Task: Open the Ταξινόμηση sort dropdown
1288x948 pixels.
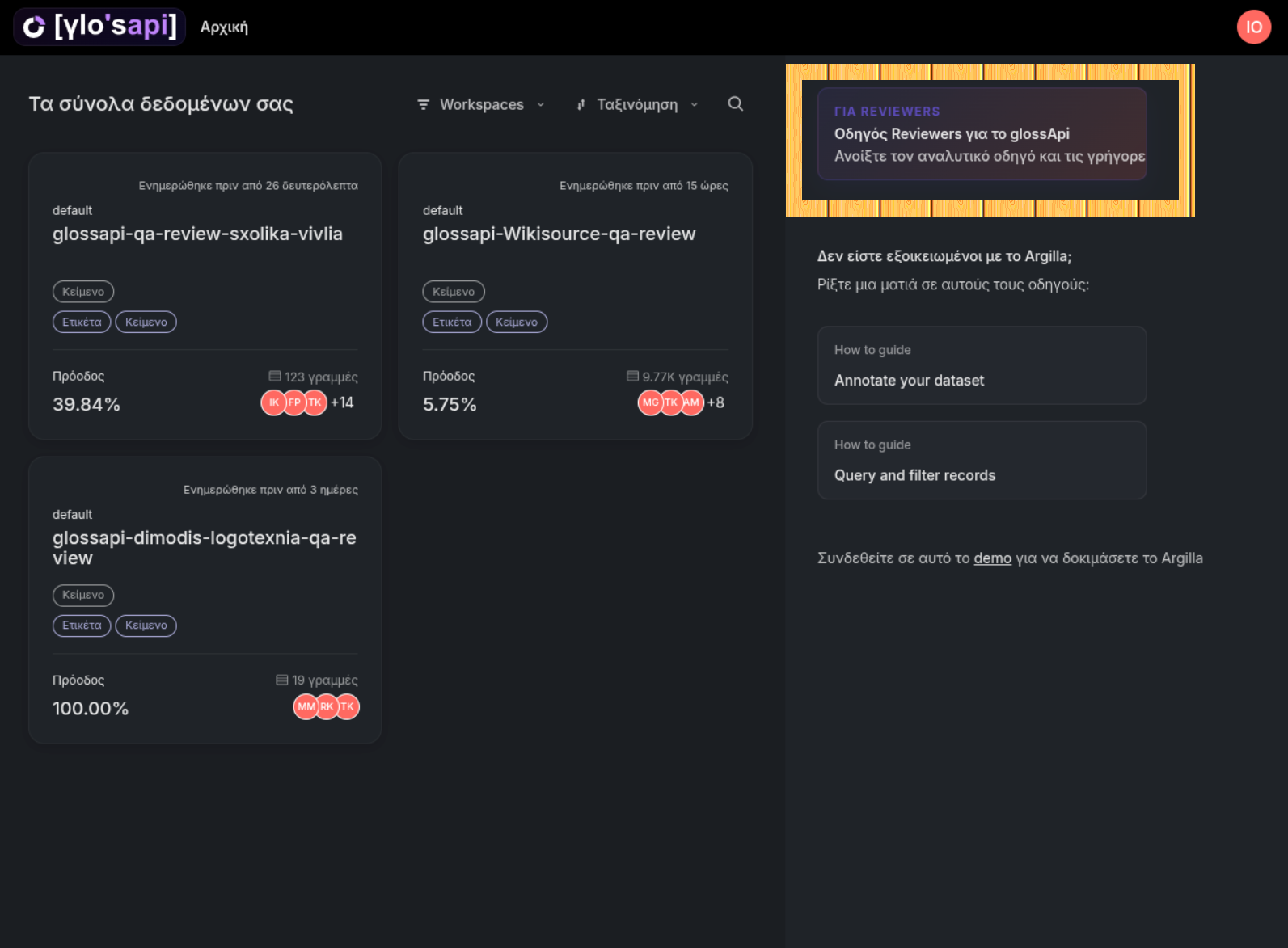Action: point(637,104)
